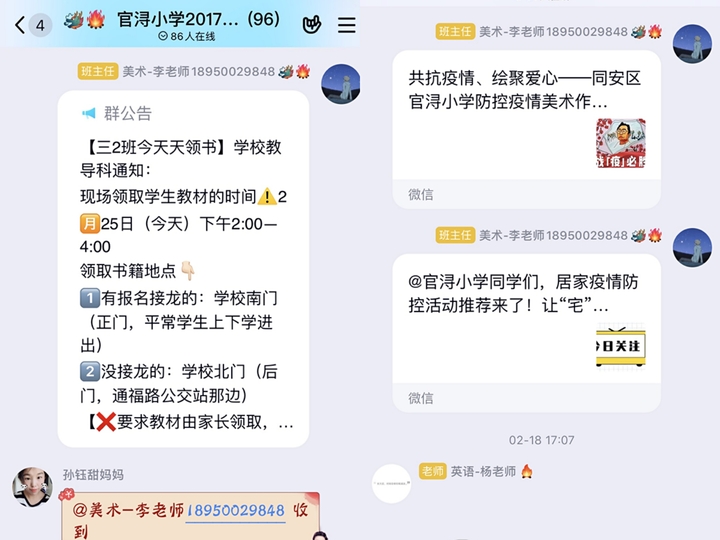Open the hamburger menu in the header
This screenshot has width=720, height=540.
[347, 25]
